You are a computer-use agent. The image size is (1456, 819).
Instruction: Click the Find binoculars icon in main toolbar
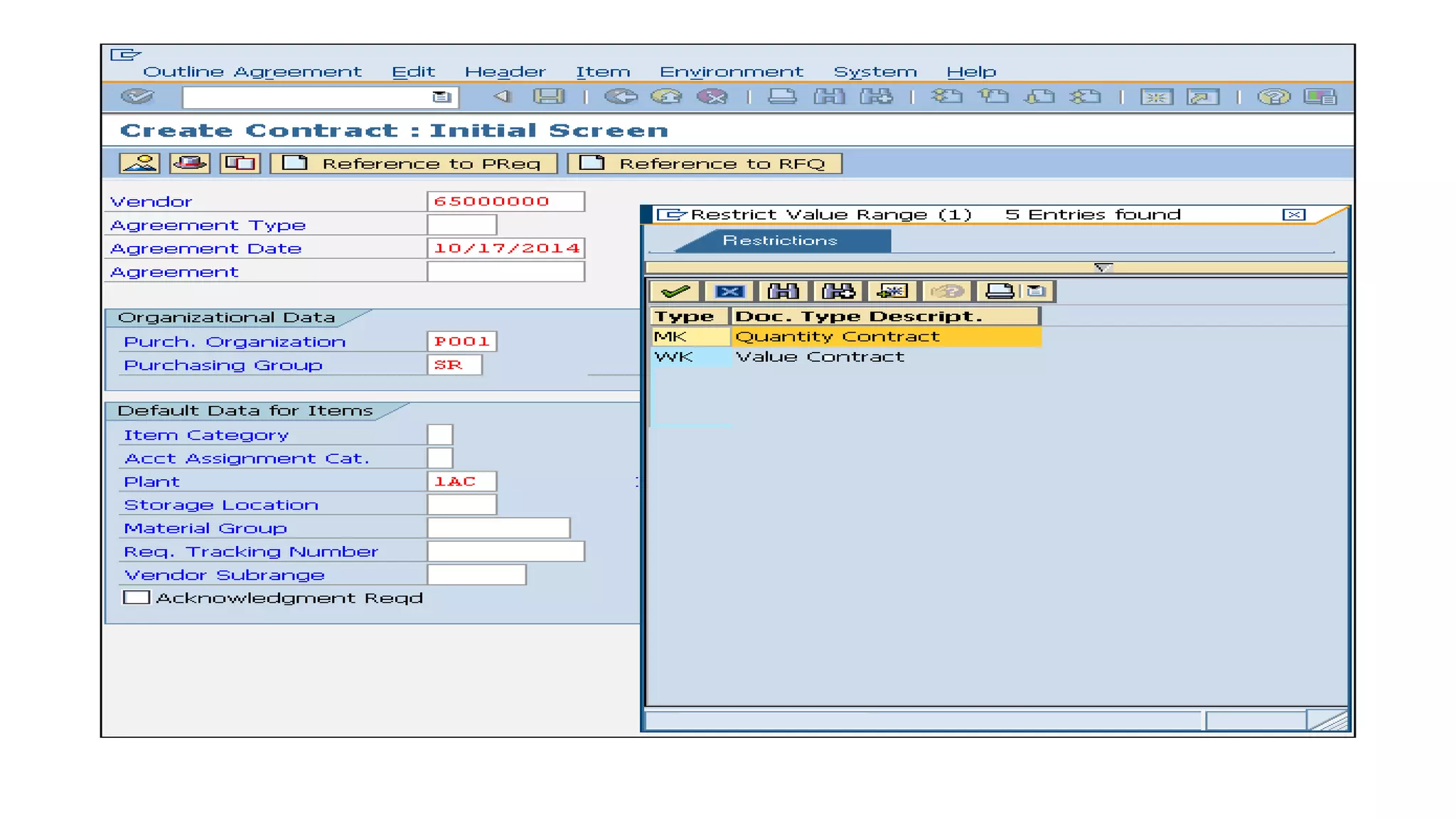point(829,97)
